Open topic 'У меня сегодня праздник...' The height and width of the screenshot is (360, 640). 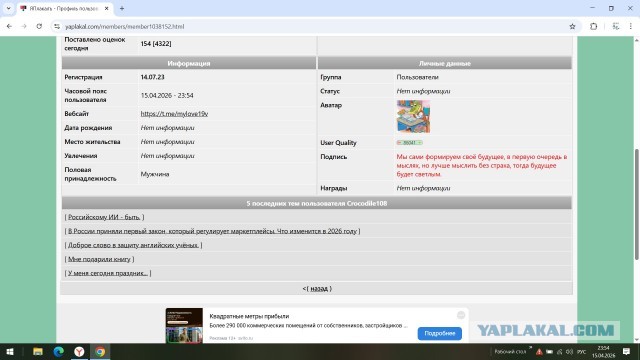coord(108,273)
